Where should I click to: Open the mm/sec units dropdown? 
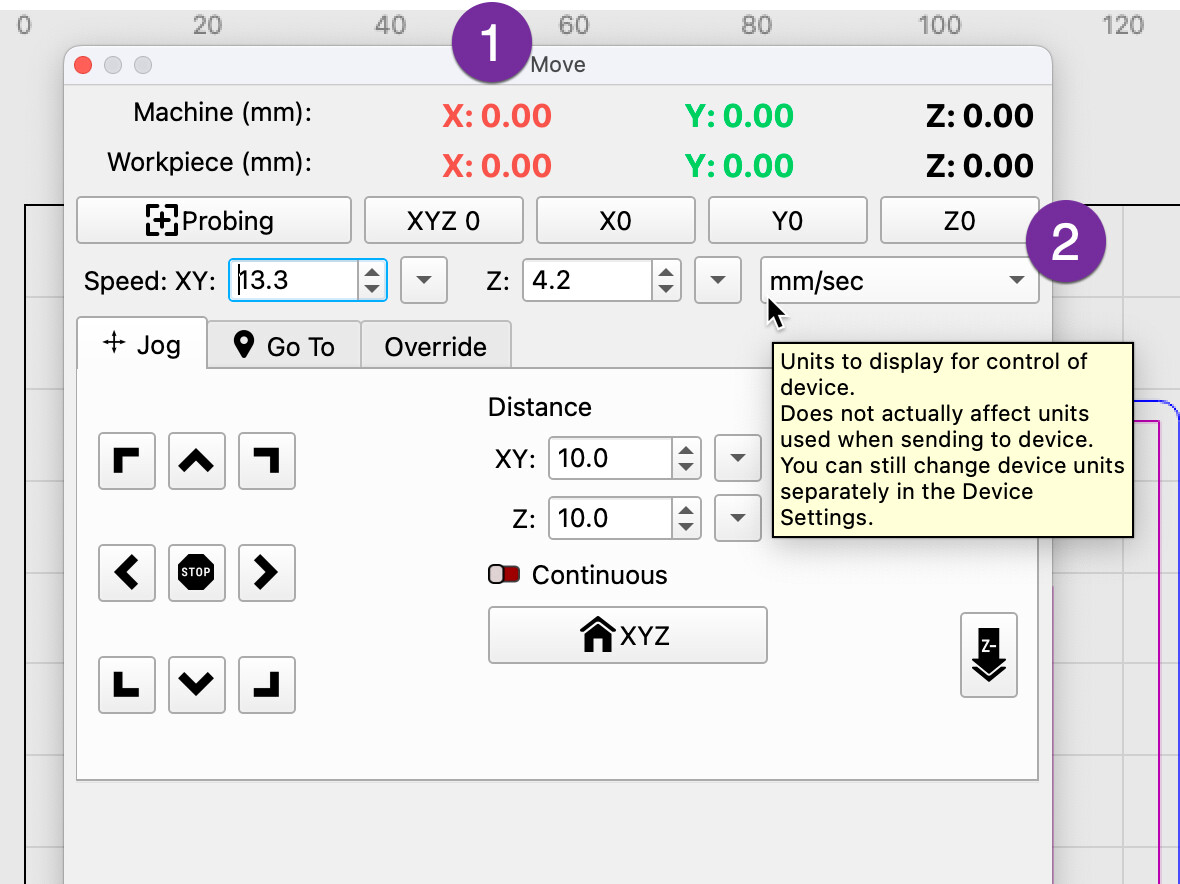tap(898, 281)
